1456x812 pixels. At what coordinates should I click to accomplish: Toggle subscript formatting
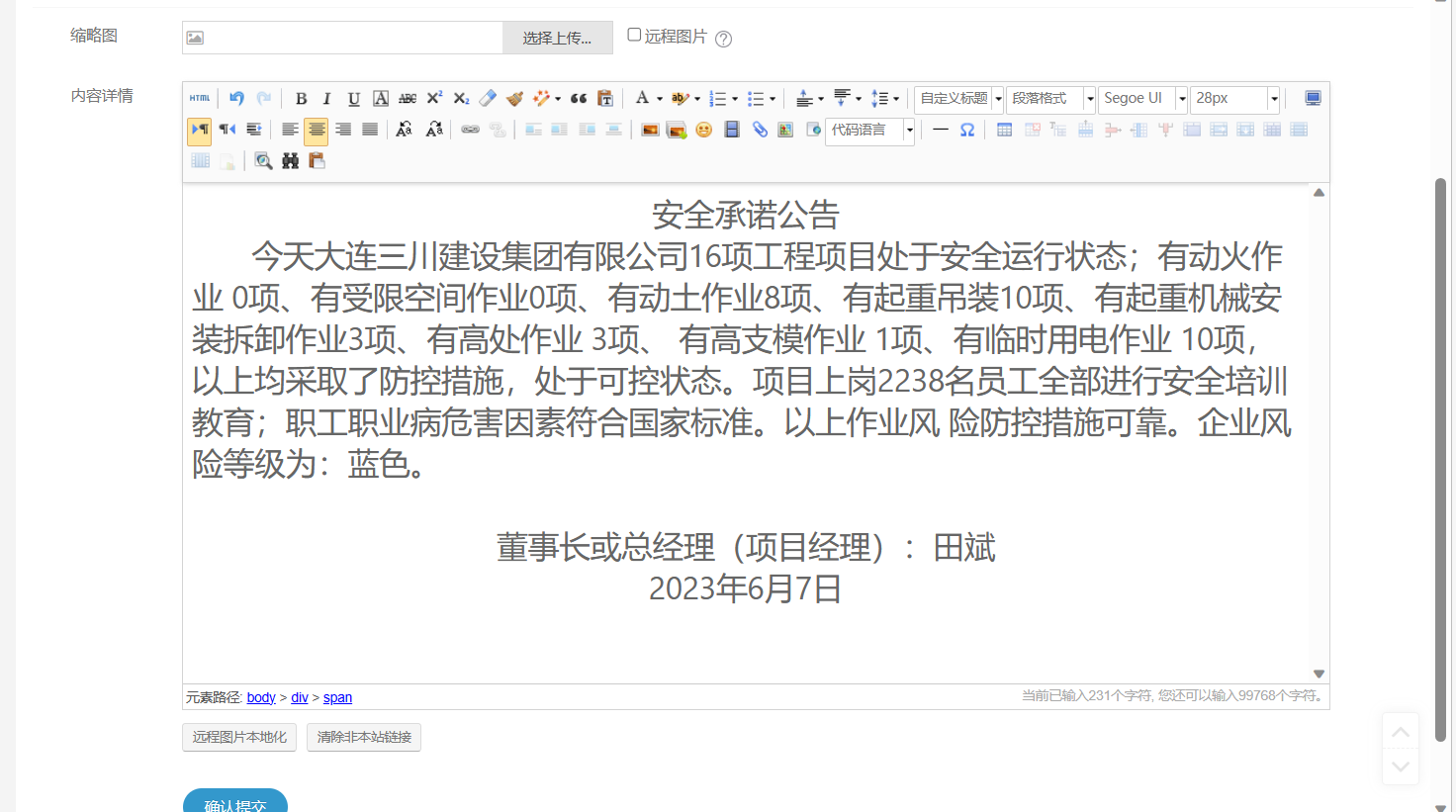pos(461,99)
